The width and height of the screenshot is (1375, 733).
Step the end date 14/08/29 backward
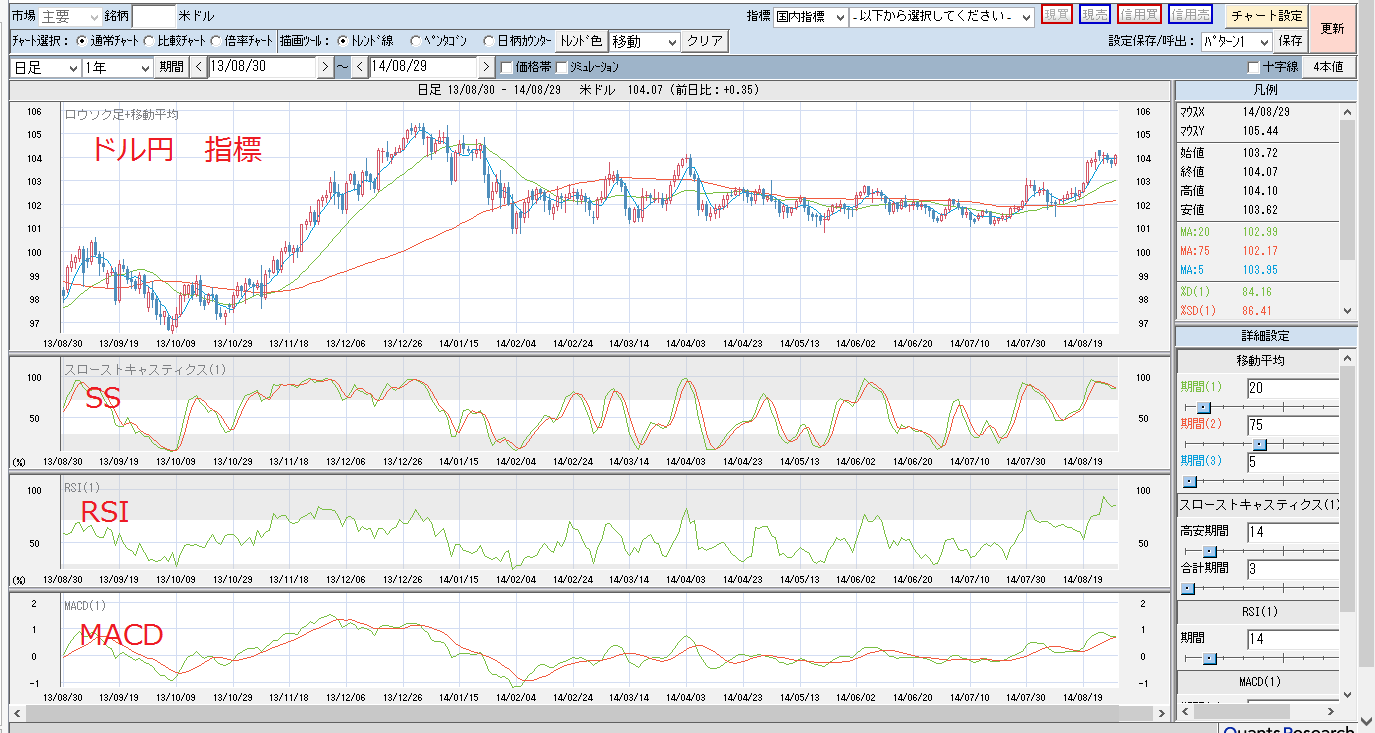pos(359,67)
